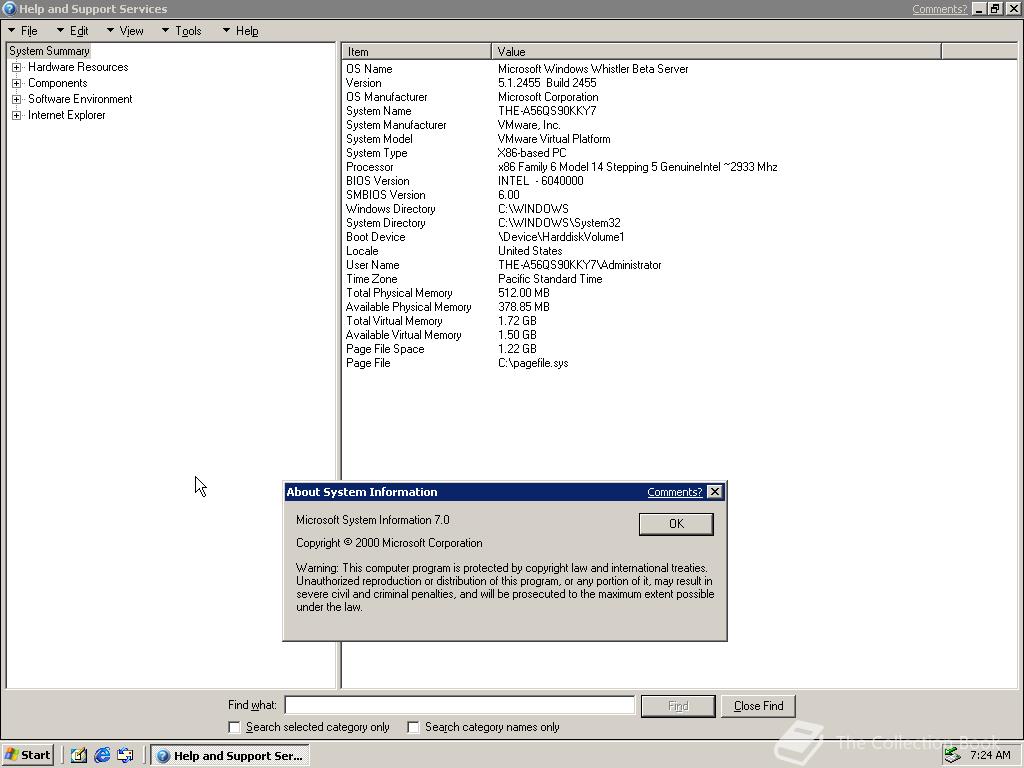Expand the Internet Explorer node
Image resolution: width=1024 pixels, height=768 pixels.
pos(17,116)
